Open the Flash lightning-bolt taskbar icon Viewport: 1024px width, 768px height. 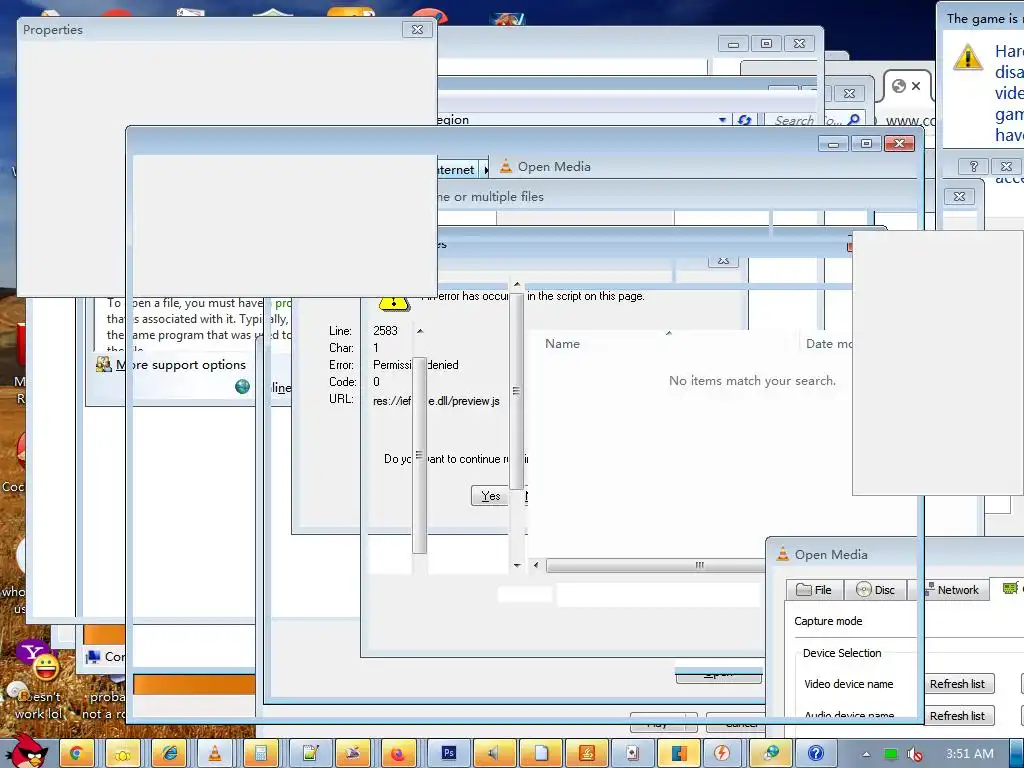coord(722,754)
